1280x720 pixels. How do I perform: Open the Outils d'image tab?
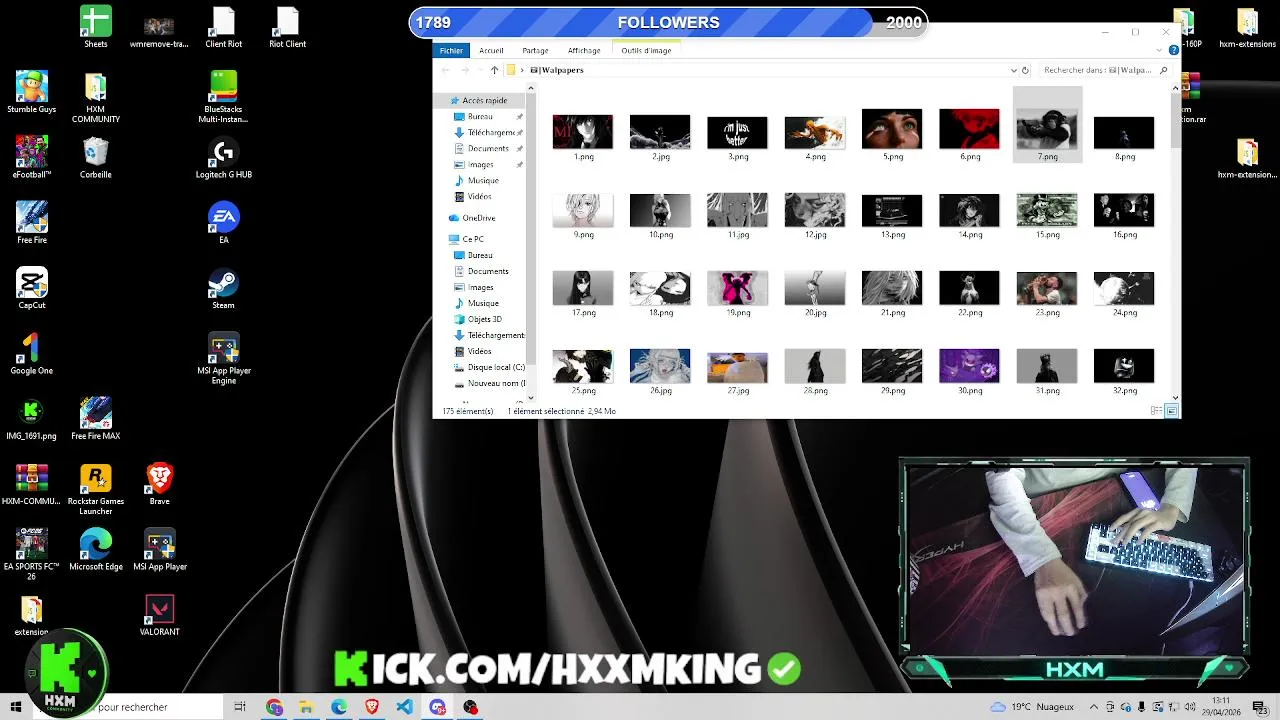click(646, 50)
